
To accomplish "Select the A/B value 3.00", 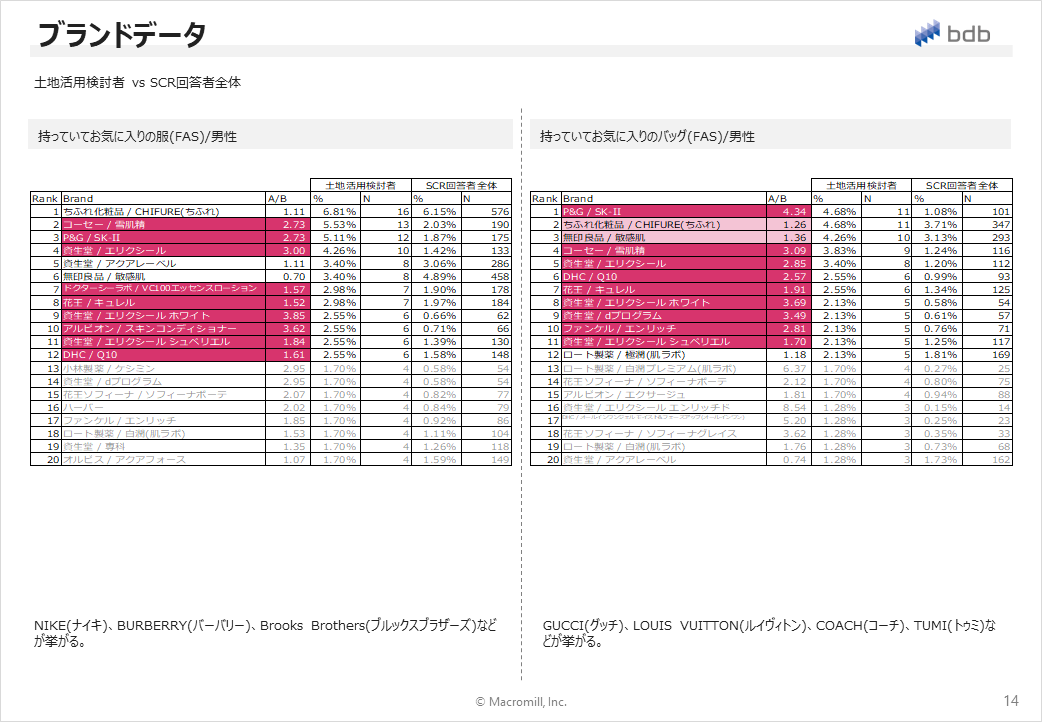I will (x=288, y=251).
